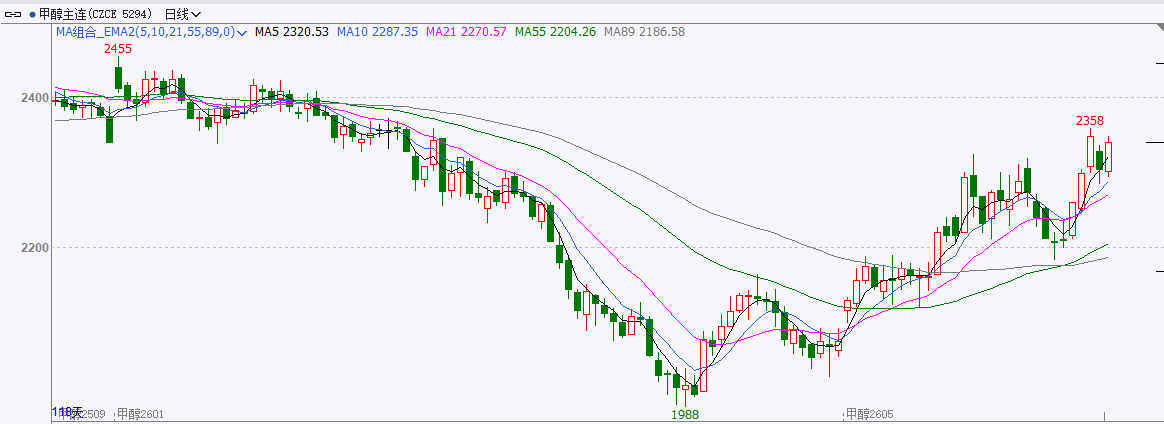The width and height of the screenshot is (1164, 424).
Task: Select the gray MA89 2186.58 legend
Action: pos(644,32)
